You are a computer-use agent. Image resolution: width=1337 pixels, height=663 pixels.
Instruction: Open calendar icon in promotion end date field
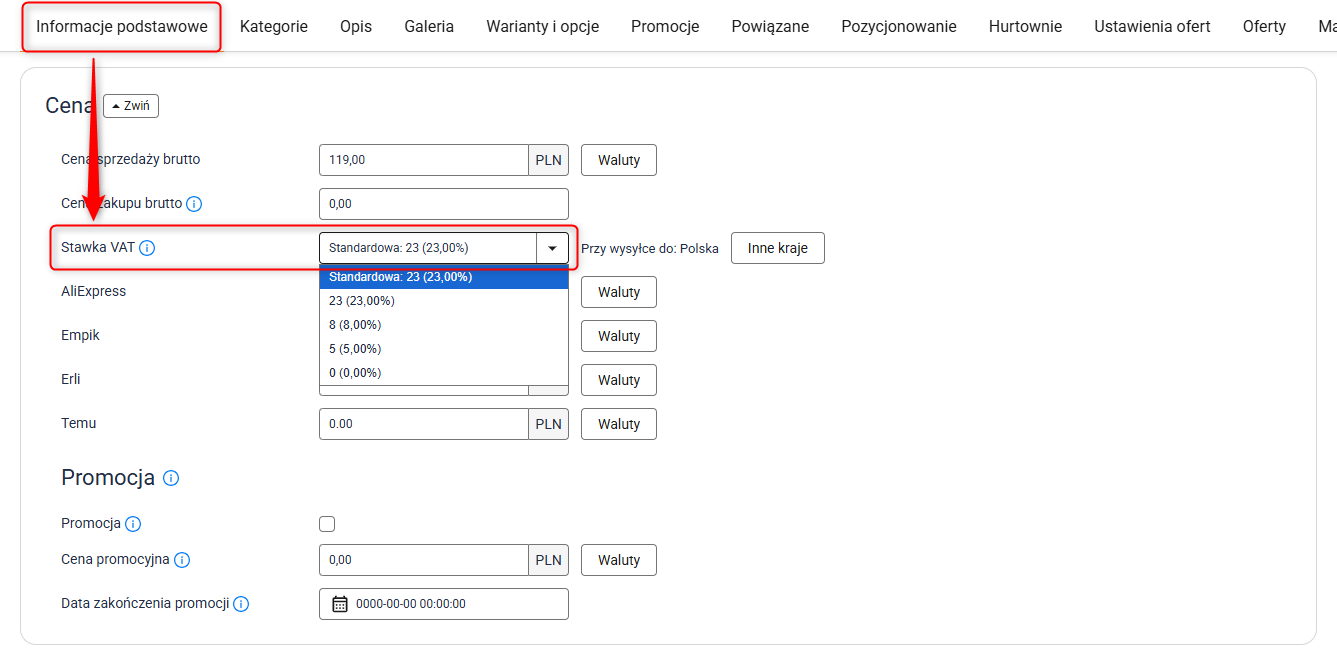click(x=340, y=604)
